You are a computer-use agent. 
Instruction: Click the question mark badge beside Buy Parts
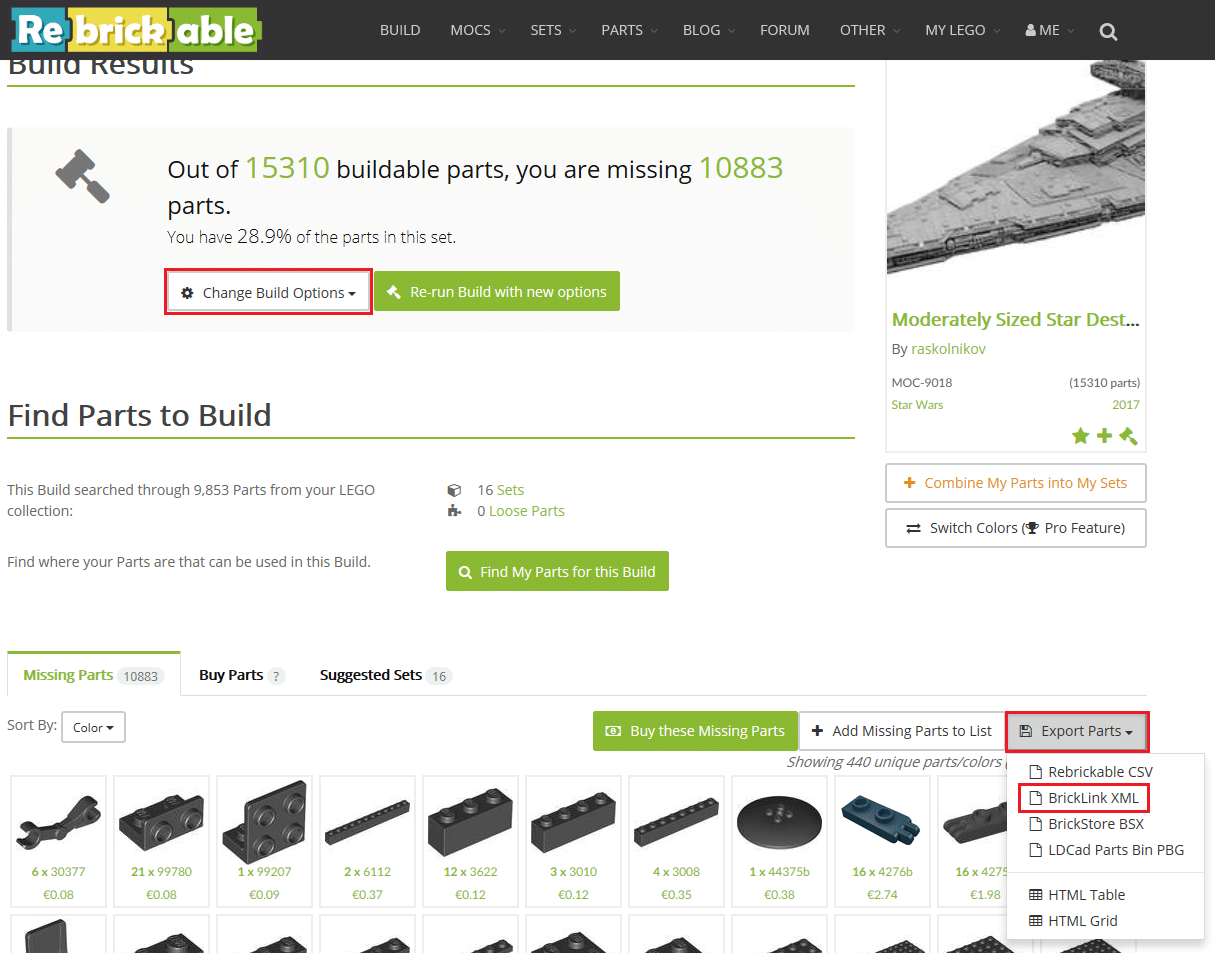[276, 676]
